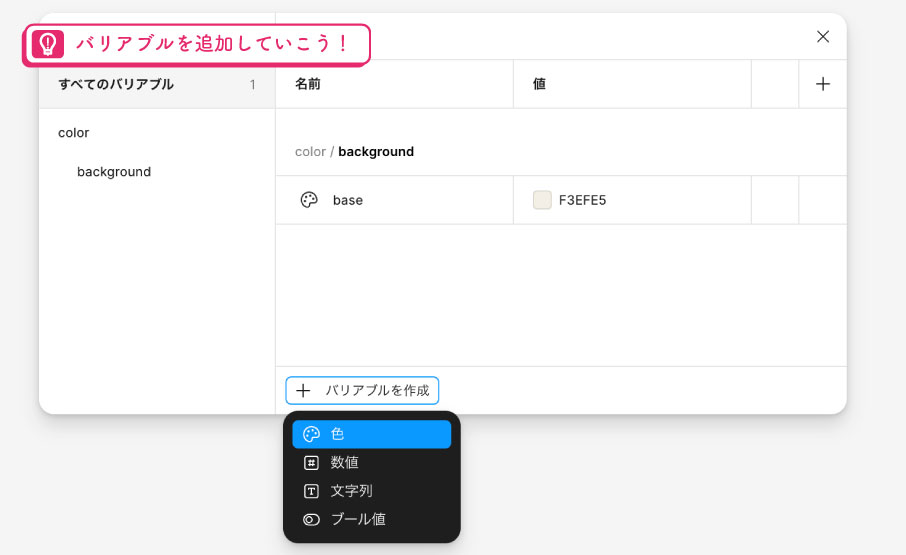Click the color / background group heading
Viewport: 906px width, 555px height.
coord(354,151)
